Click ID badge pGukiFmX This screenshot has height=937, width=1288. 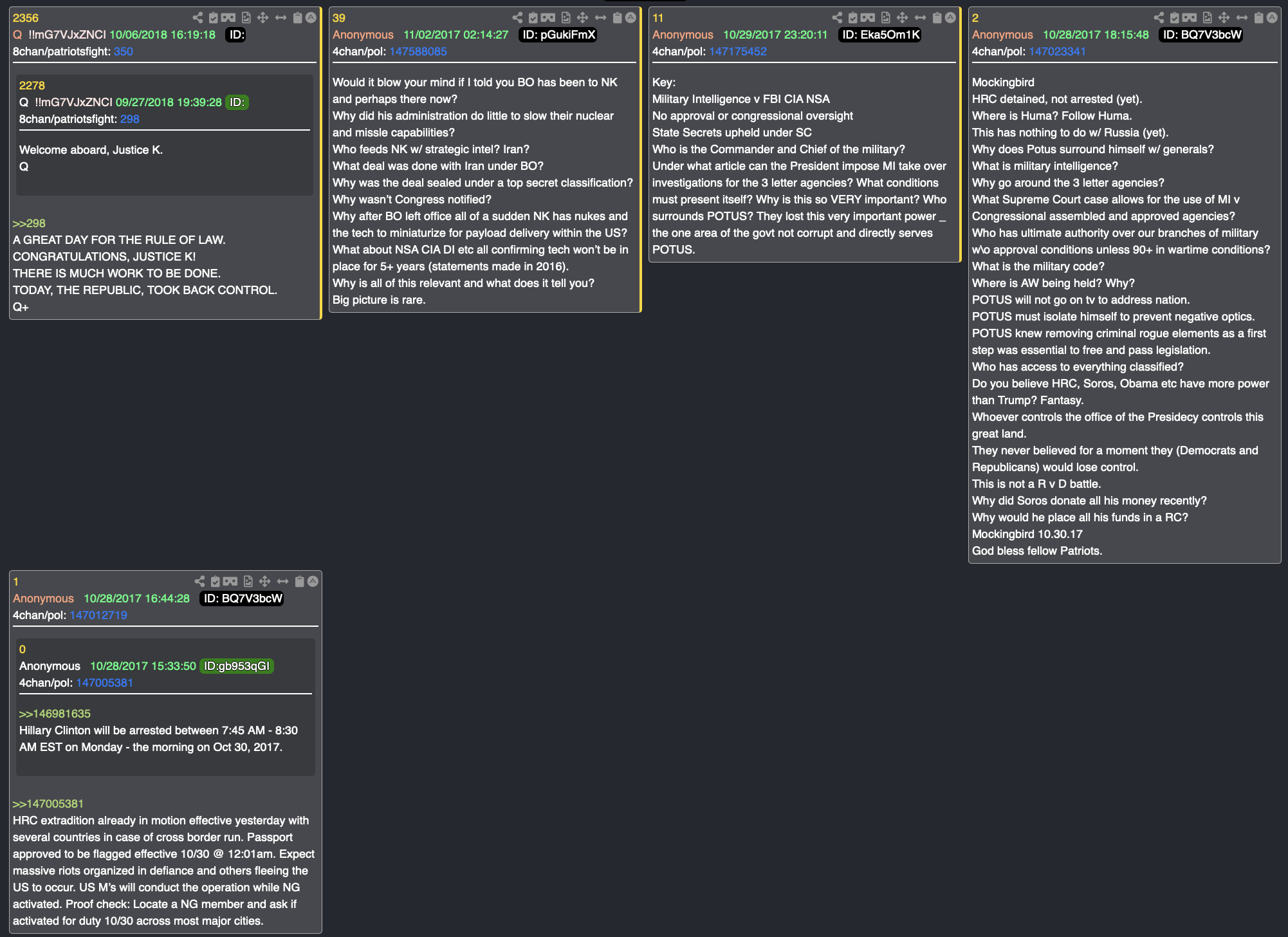point(558,35)
